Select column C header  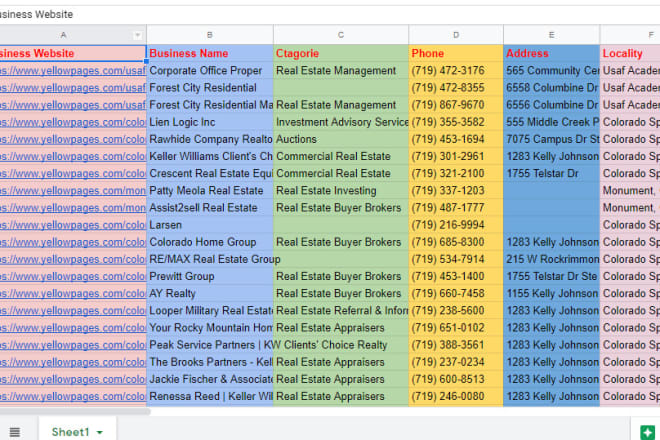click(341, 35)
